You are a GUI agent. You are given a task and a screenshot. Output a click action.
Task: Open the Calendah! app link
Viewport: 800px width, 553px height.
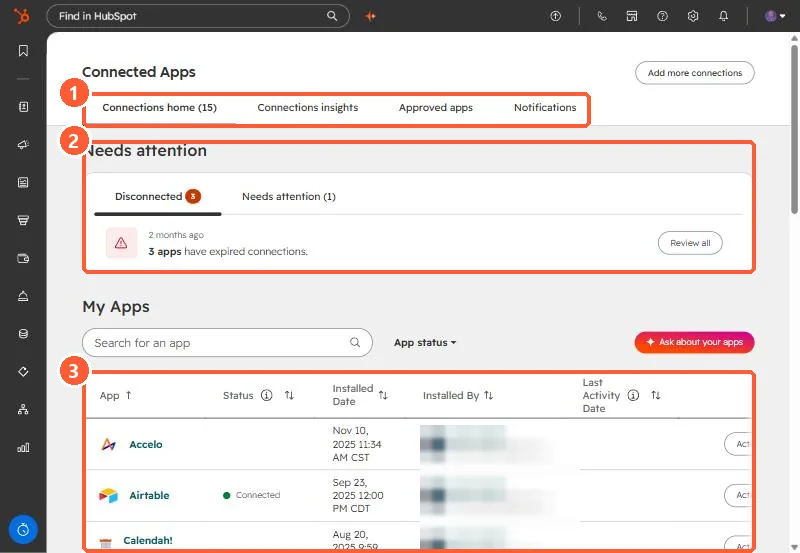148,540
